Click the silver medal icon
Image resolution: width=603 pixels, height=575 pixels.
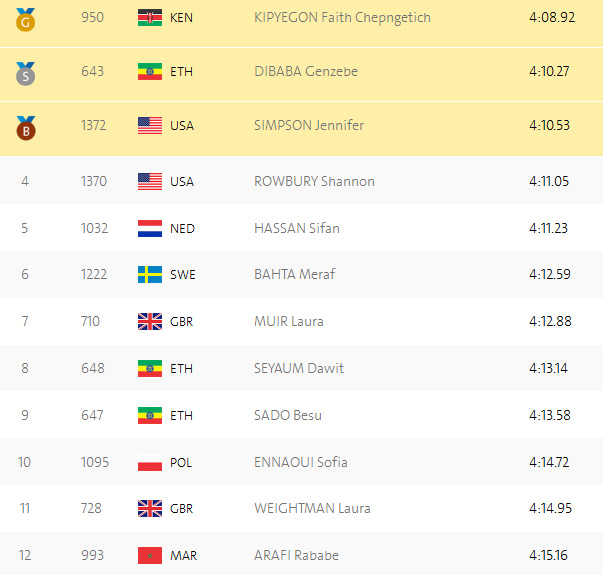tap(25, 72)
